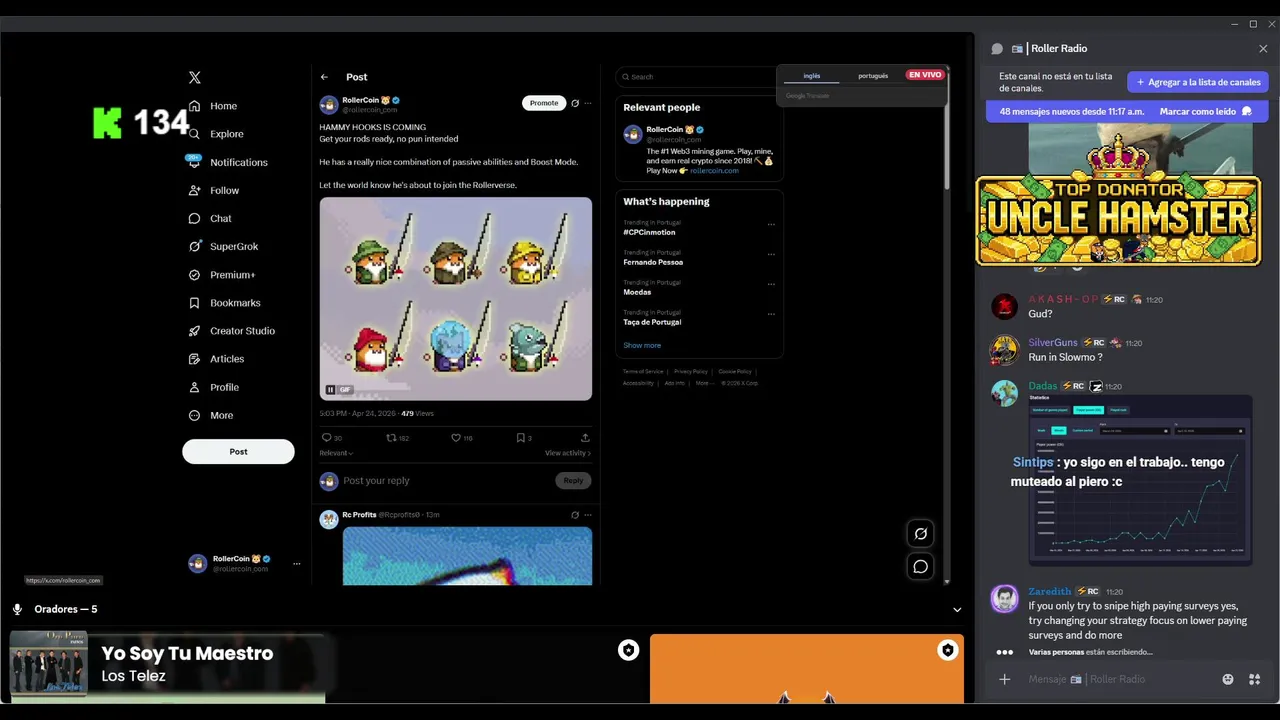Click Discord chat bubble icon beside Roller Radio

click(x=997, y=48)
